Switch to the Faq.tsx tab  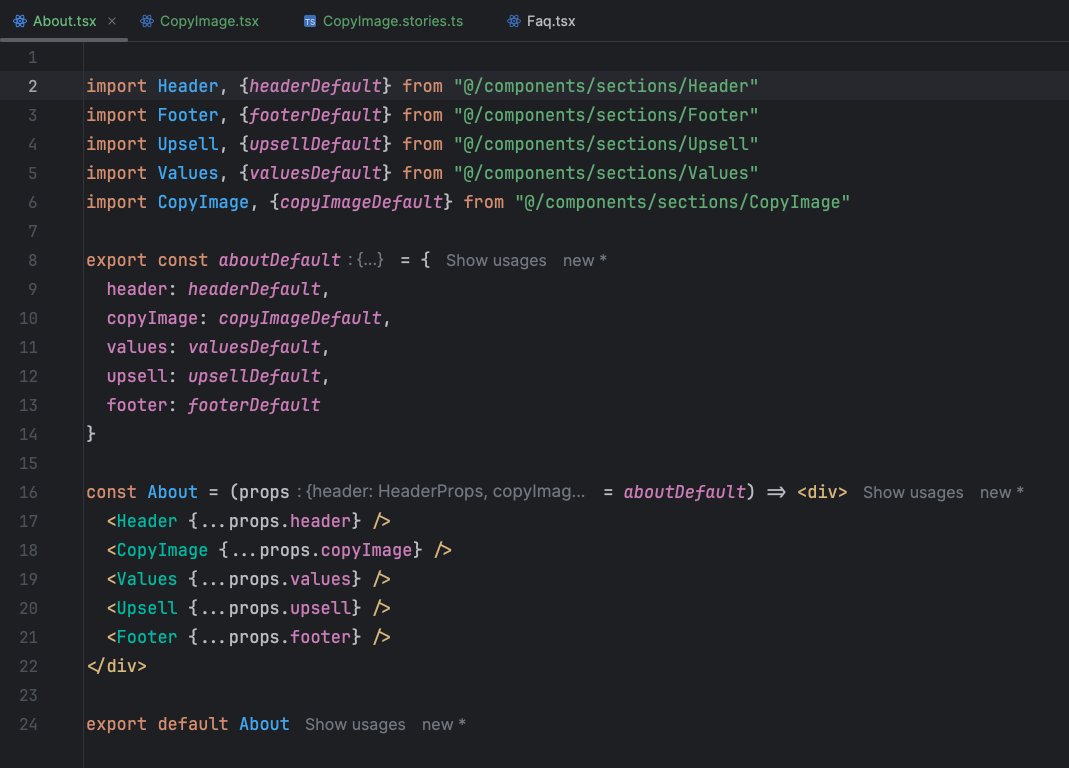click(x=549, y=19)
